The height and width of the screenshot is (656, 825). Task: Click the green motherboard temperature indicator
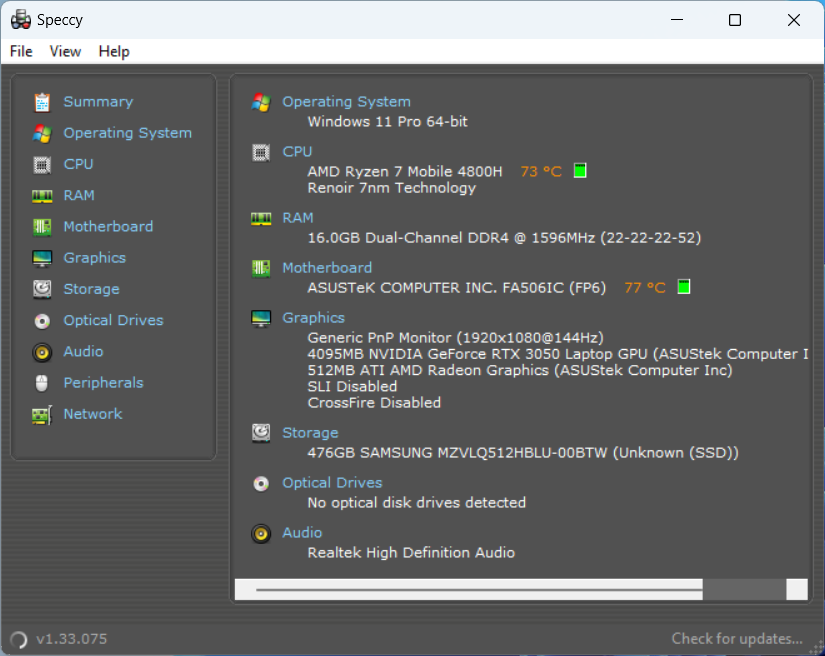click(x=683, y=287)
